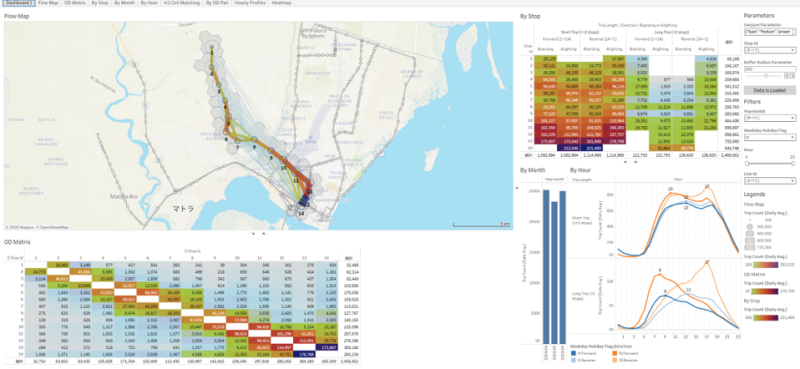
Task: Click the 2024-04 bar in By Month
Action: click(546, 266)
